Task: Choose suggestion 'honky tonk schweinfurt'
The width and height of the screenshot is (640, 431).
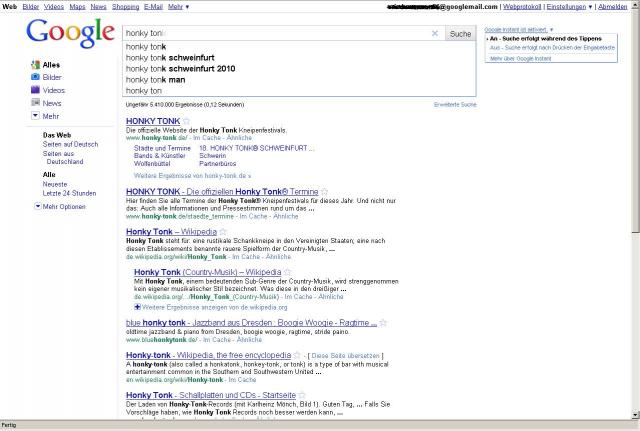Action: (299, 58)
